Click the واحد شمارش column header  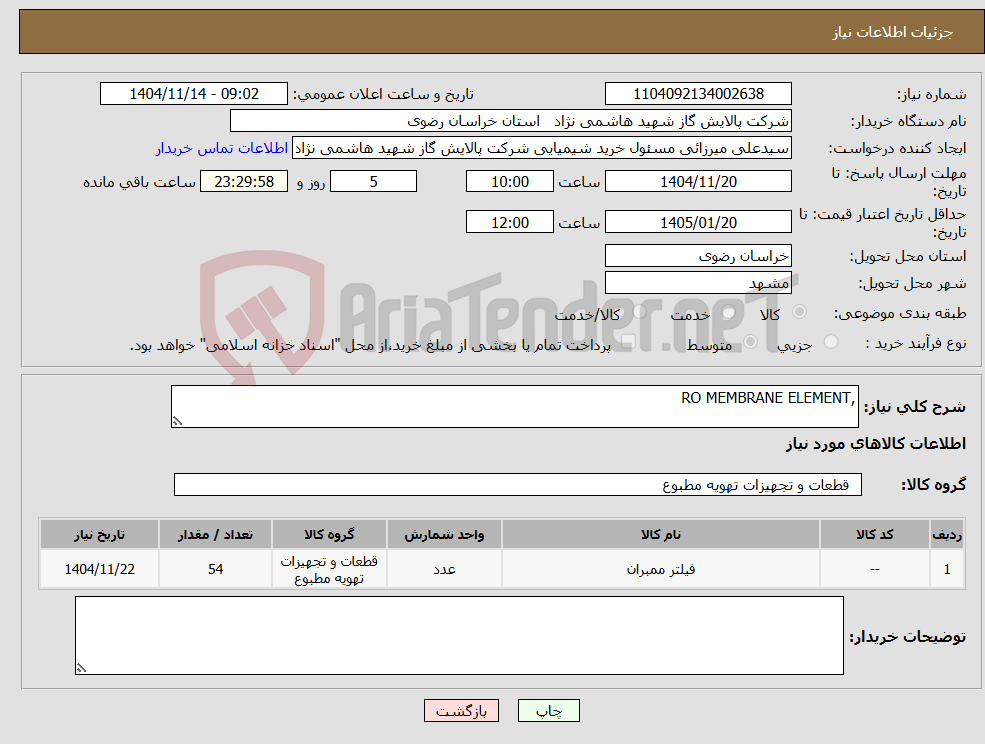[x=444, y=534]
